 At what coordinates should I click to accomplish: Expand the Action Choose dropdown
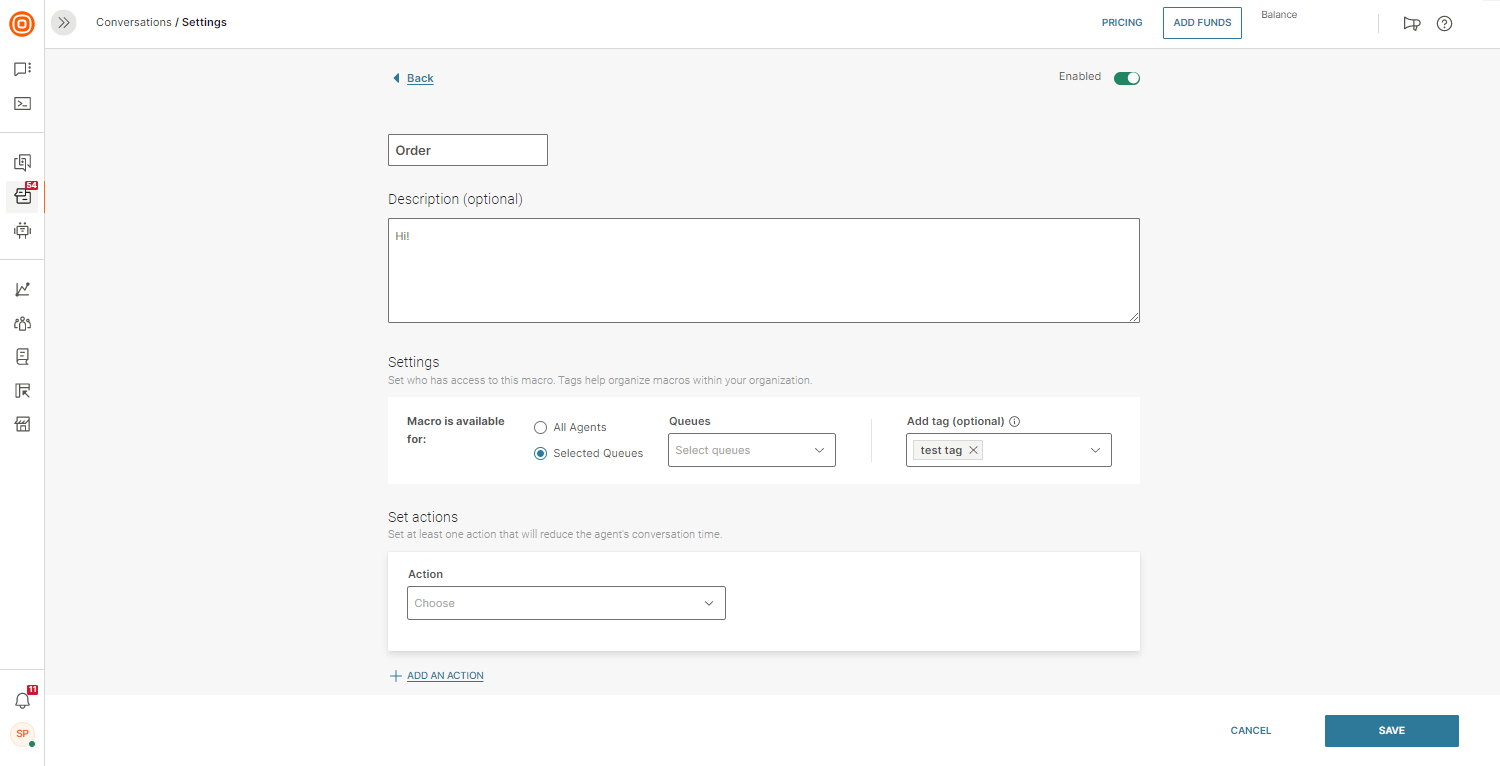[x=566, y=603]
